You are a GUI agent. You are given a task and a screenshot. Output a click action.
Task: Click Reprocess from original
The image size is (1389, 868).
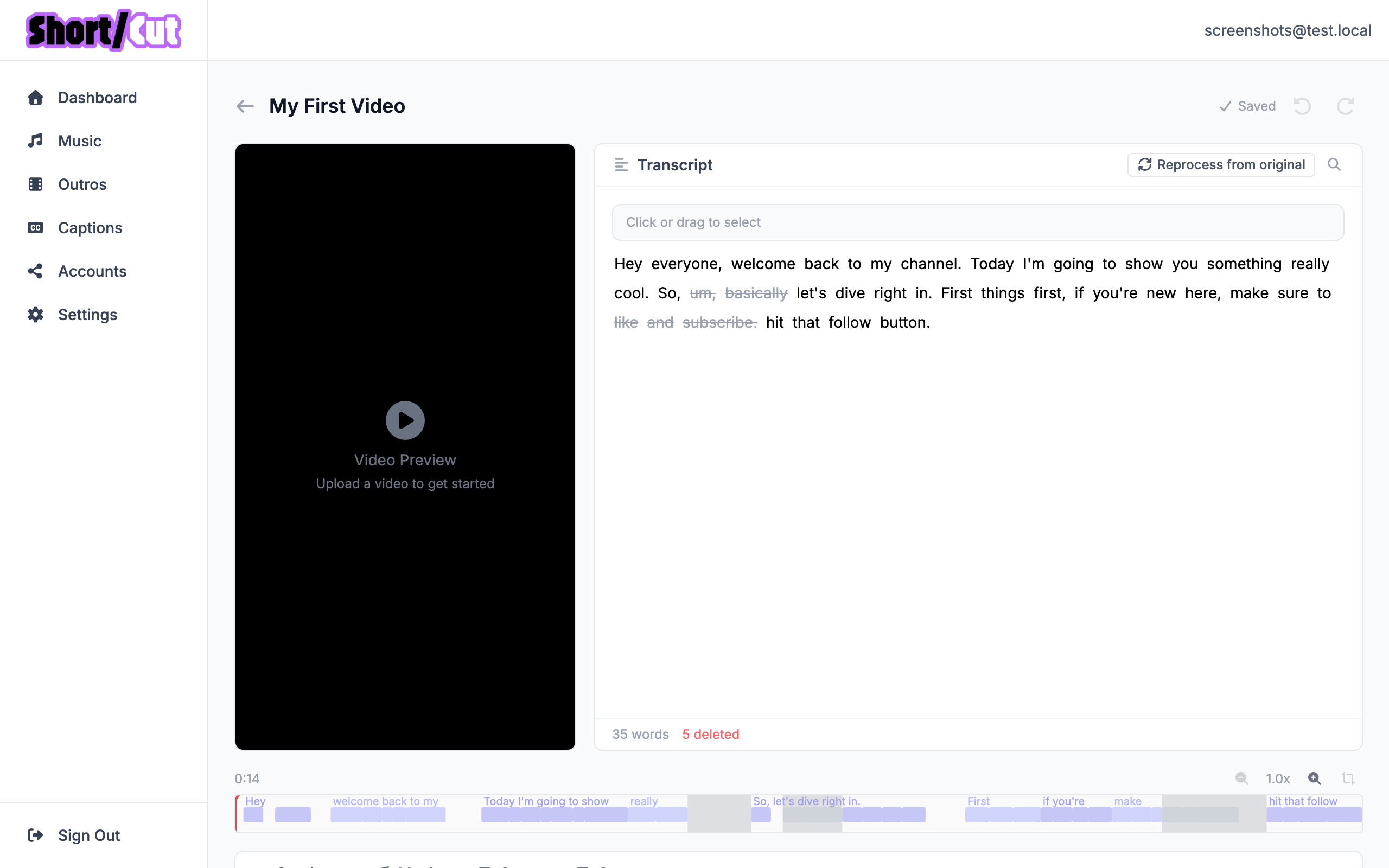coord(1221,164)
